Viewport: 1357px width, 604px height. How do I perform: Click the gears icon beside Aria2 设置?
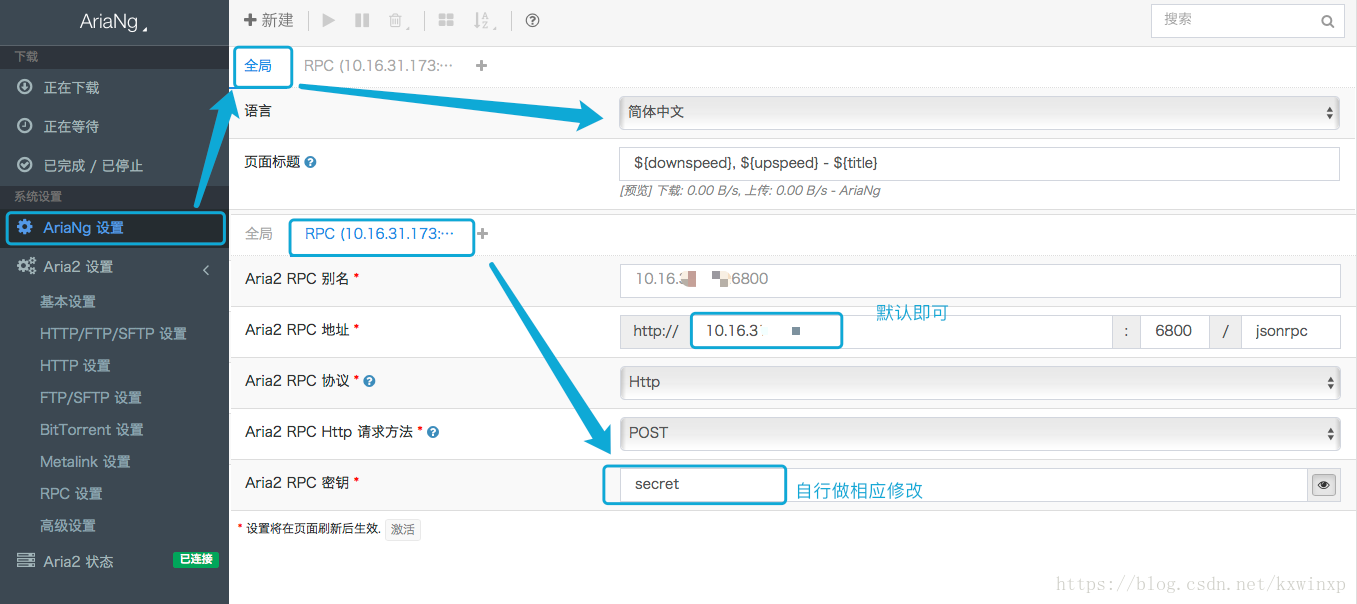[27, 266]
